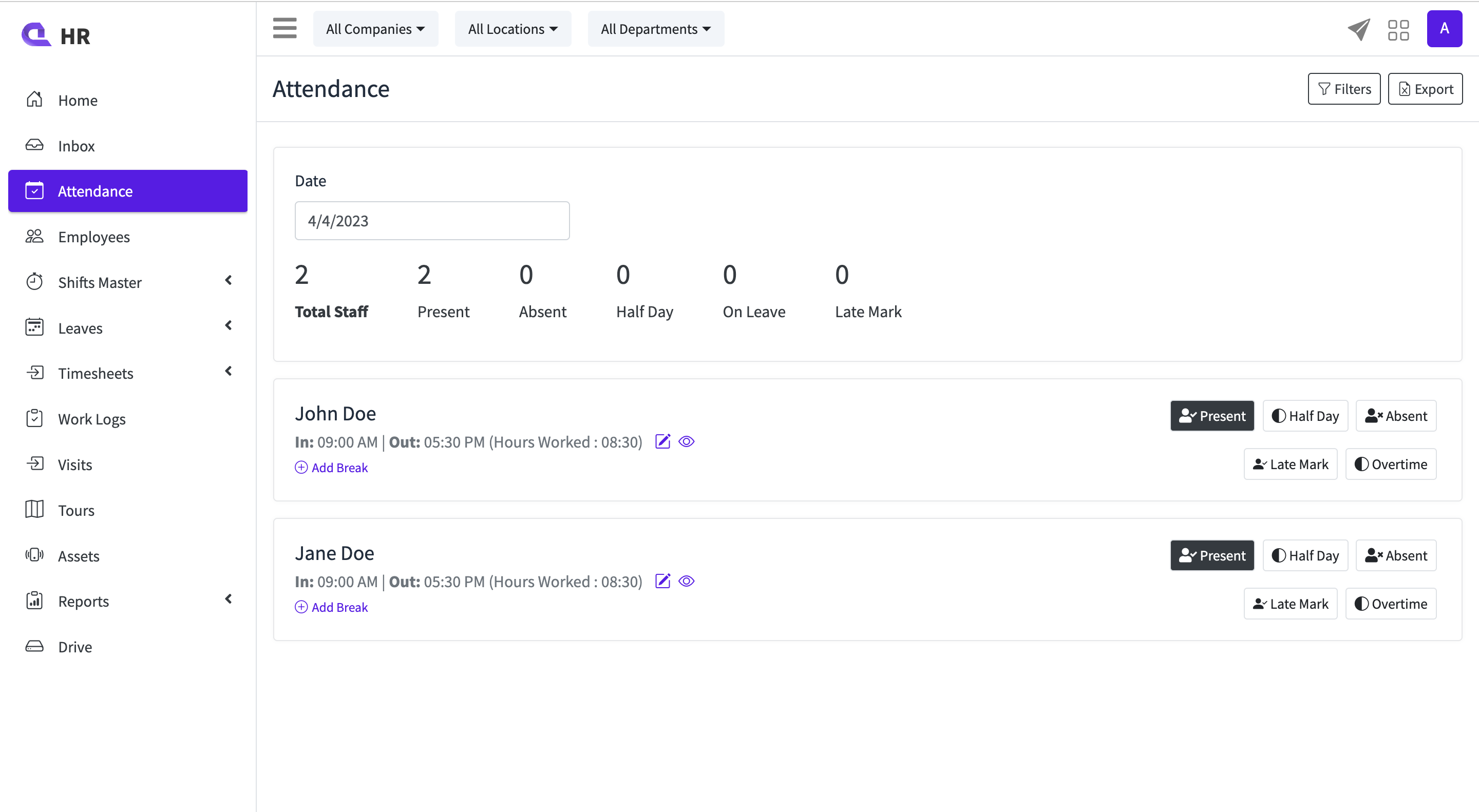Edit John Doe's attendance time

[x=662, y=441]
